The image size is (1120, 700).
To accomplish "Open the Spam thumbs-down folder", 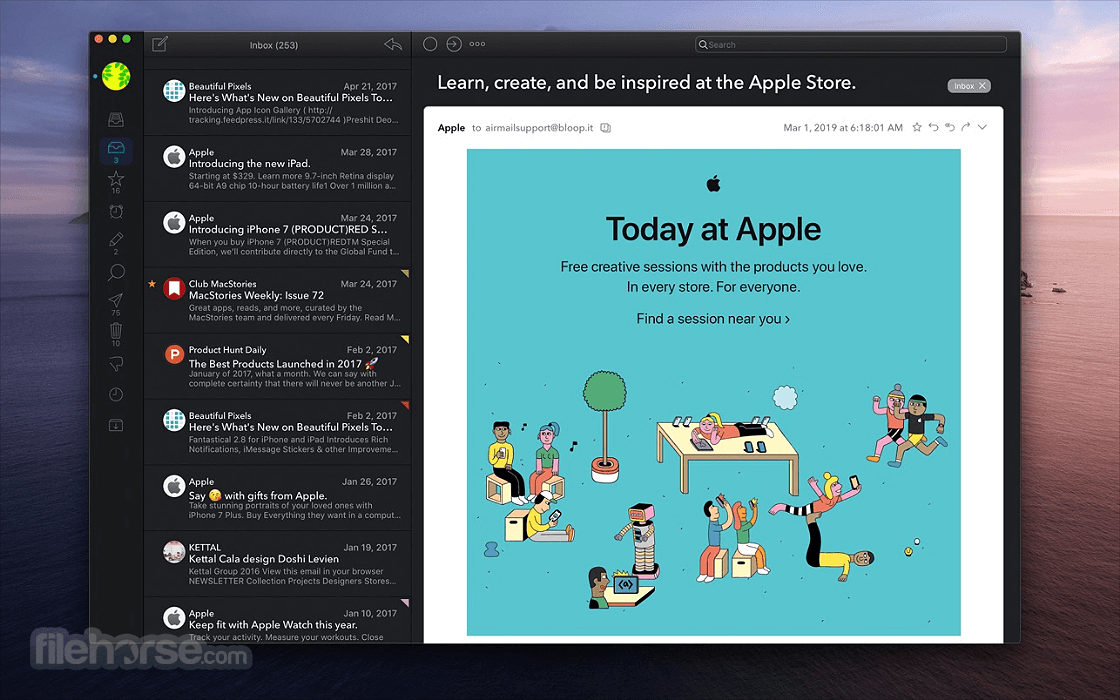I will click(x=116, y=364).
